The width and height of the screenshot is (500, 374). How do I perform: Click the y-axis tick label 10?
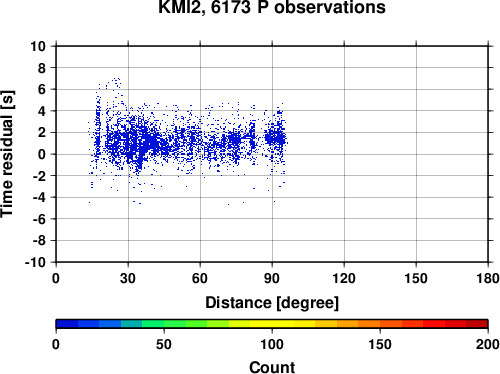pos(38,46)
